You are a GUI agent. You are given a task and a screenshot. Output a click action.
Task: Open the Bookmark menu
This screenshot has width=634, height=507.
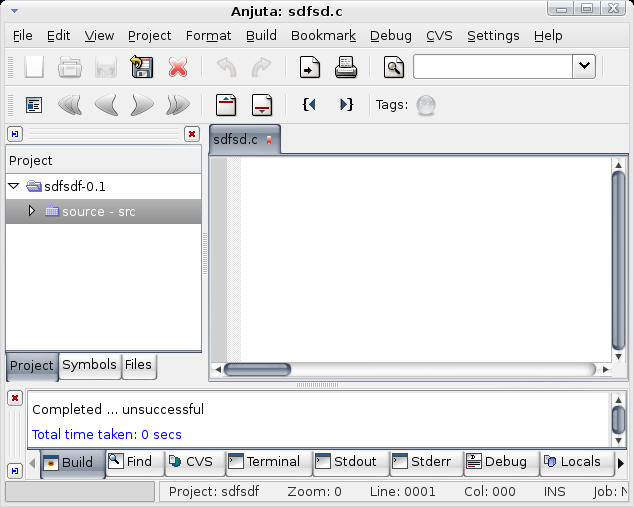[323, 36]
